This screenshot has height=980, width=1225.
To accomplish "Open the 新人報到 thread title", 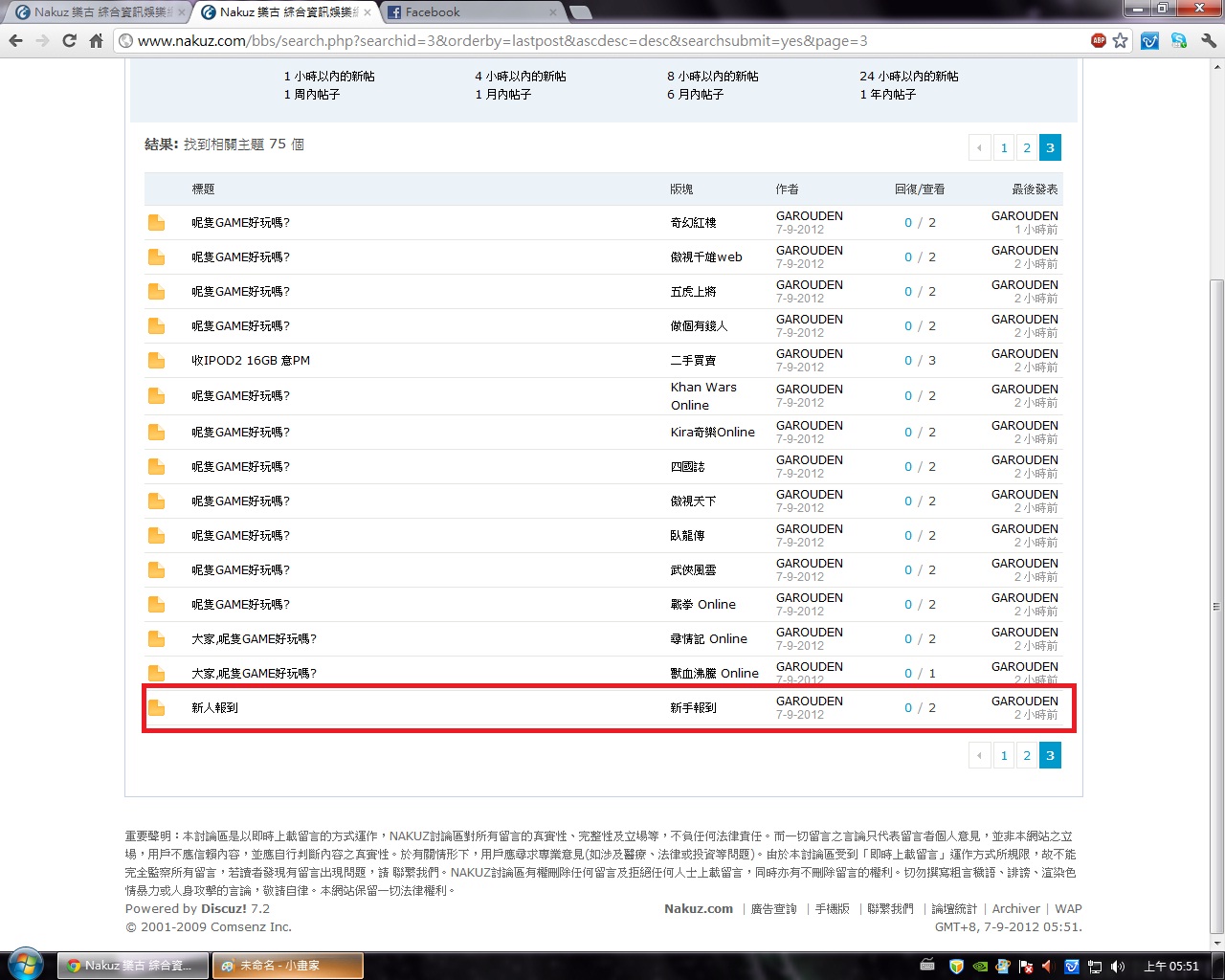I will point(214,708).
